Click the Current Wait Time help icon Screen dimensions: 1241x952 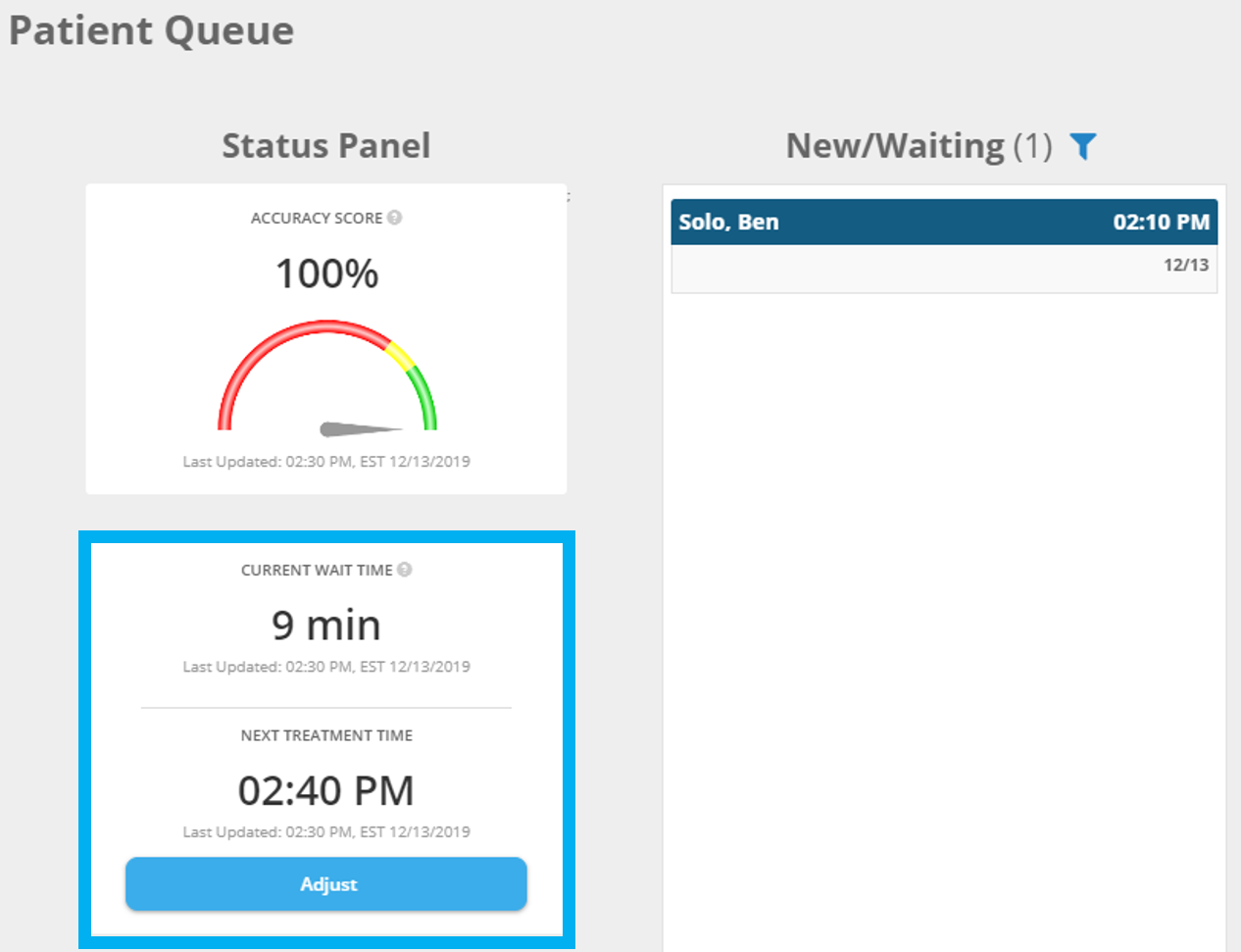[405, 570]
